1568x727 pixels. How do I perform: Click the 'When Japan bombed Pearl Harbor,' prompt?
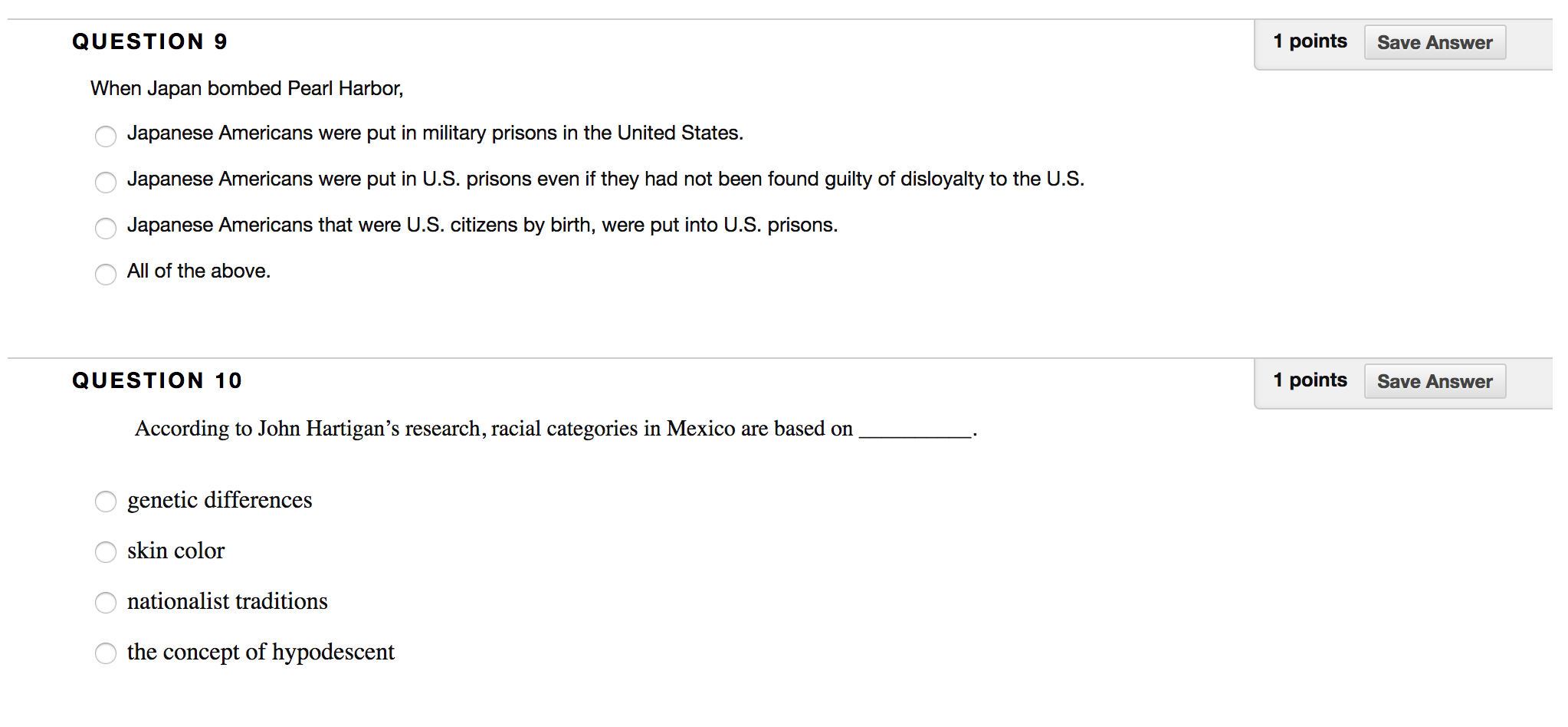click(x=247, y=88)
